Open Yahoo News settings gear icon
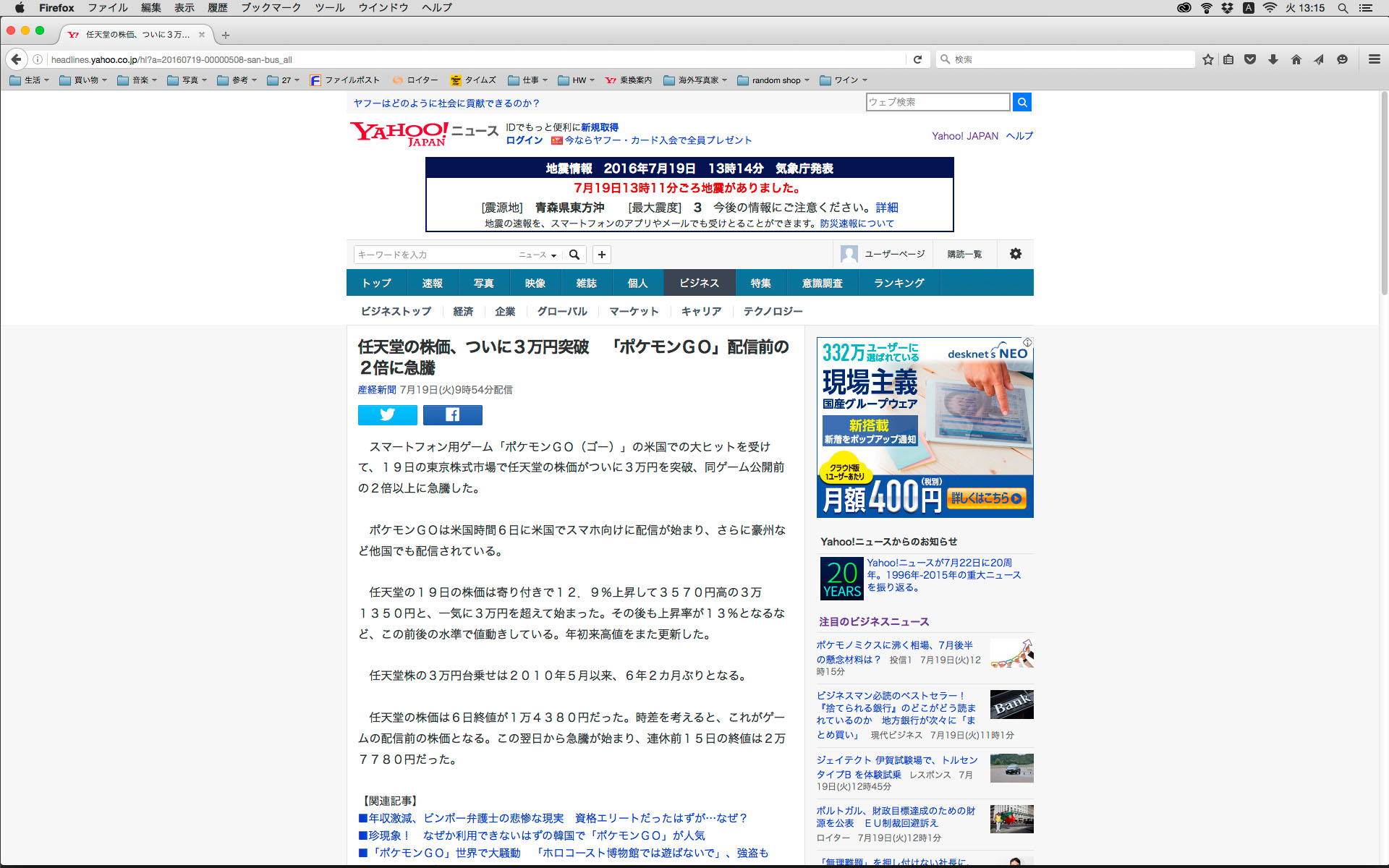This screenshot has height=868, width=1389. click(1015, 254)
